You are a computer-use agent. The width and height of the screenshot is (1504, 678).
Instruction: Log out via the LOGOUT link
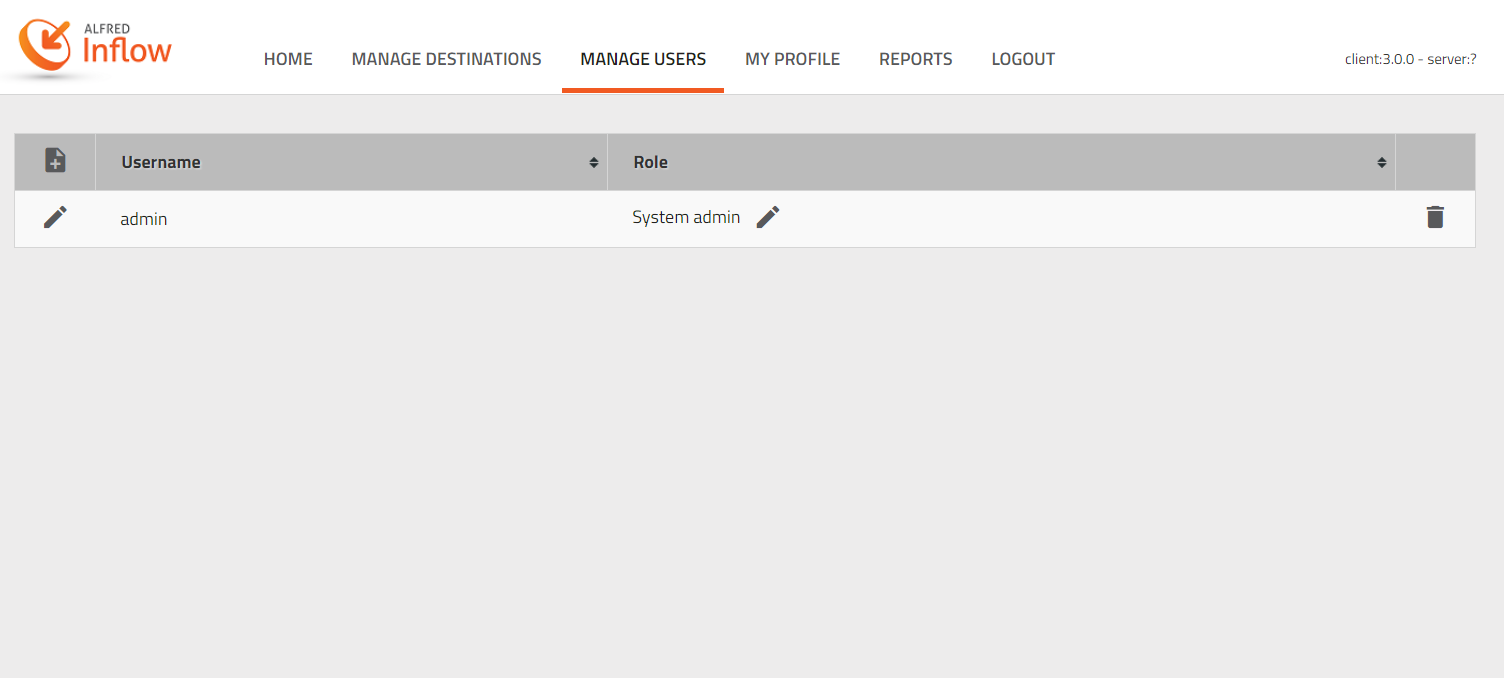coord(1023,59)
